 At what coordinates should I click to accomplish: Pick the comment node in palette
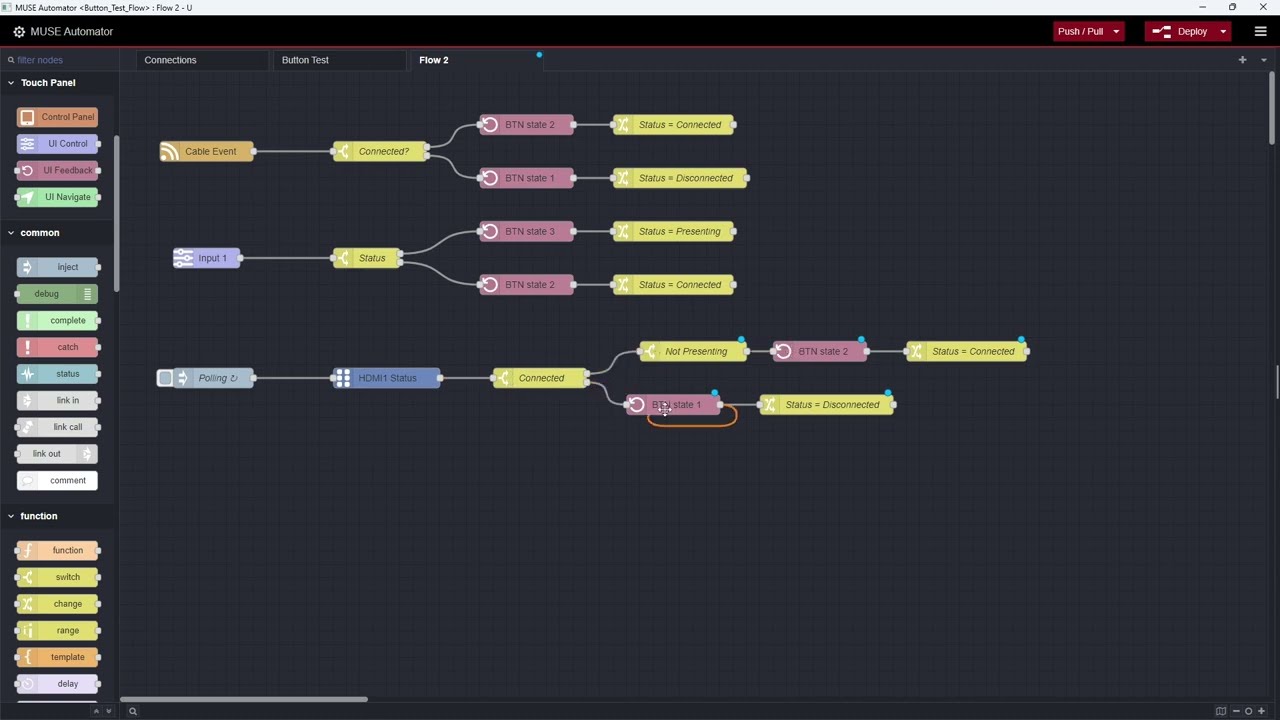point(57,480)
